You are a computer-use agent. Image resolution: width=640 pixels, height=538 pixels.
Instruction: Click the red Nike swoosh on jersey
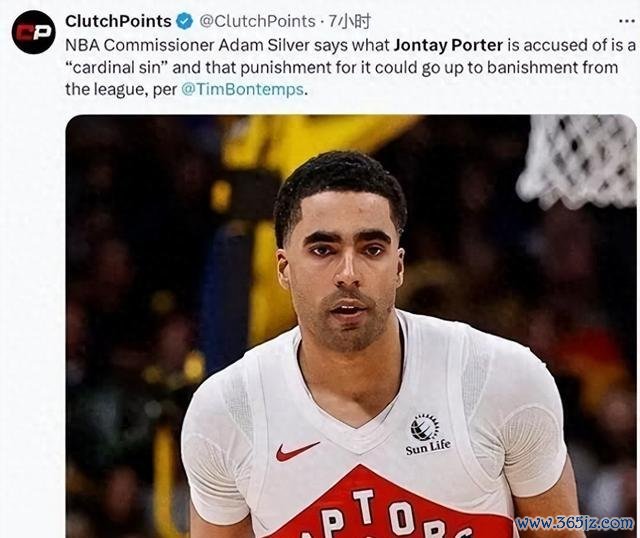point(297,451)
